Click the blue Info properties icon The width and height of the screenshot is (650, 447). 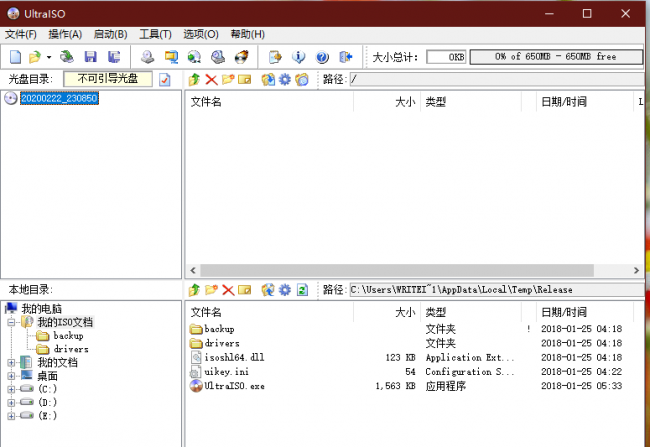[298, 57]
